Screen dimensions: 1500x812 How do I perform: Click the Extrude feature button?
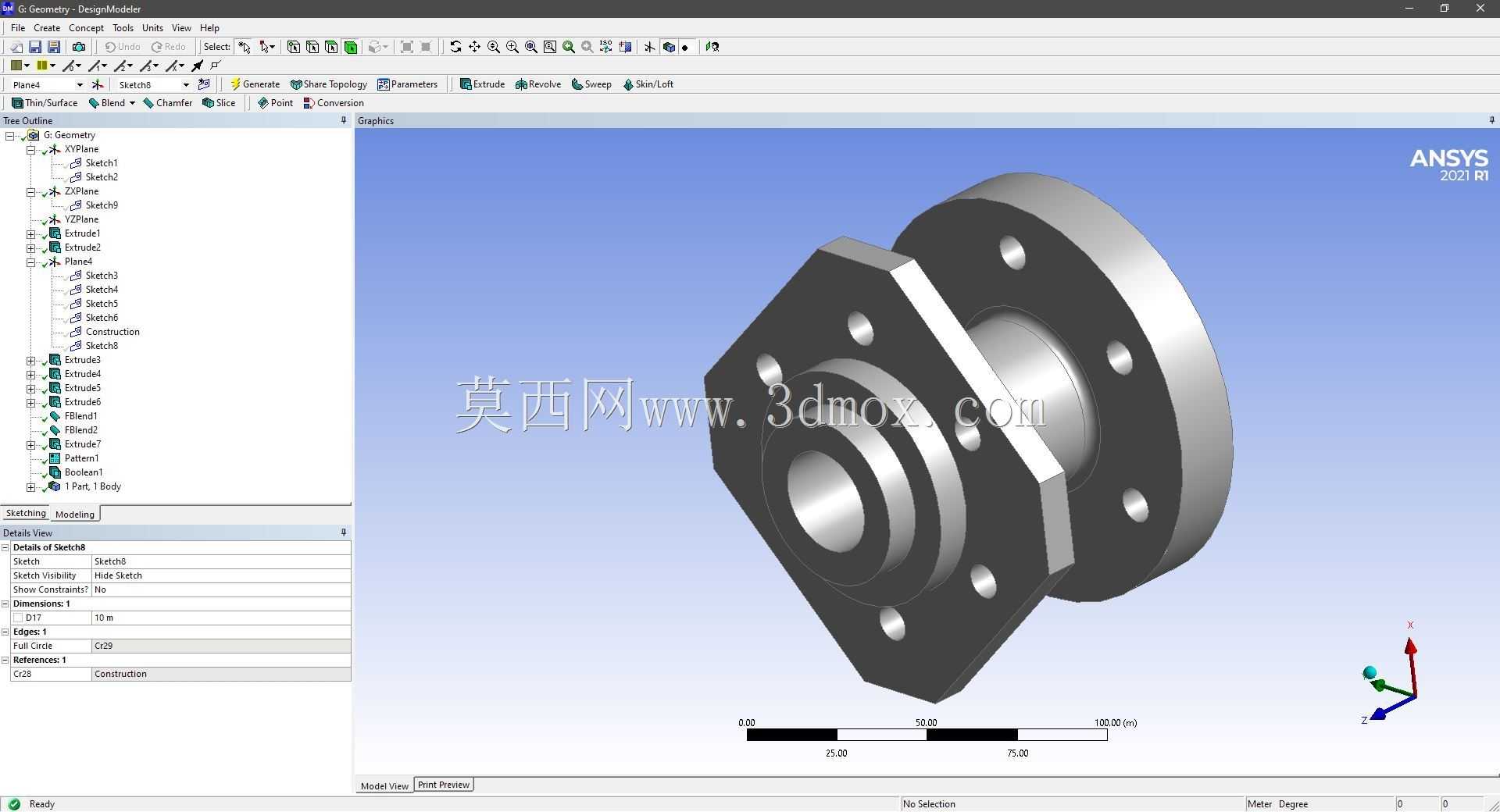point(482,84)
